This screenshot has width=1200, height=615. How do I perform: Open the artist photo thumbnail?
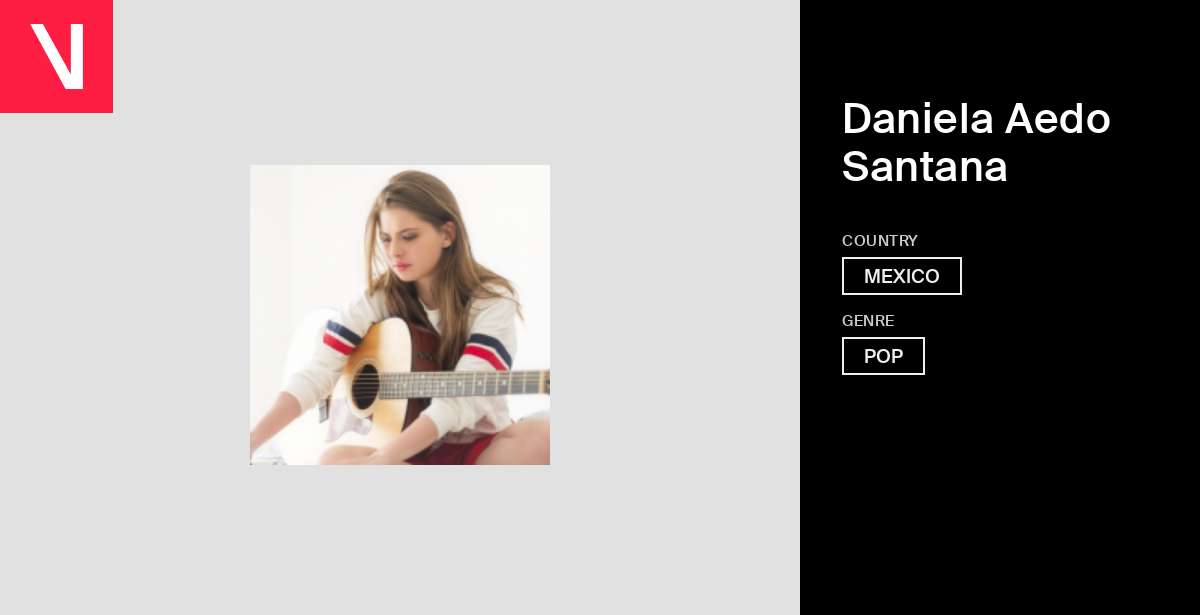[x=400, y=315]
